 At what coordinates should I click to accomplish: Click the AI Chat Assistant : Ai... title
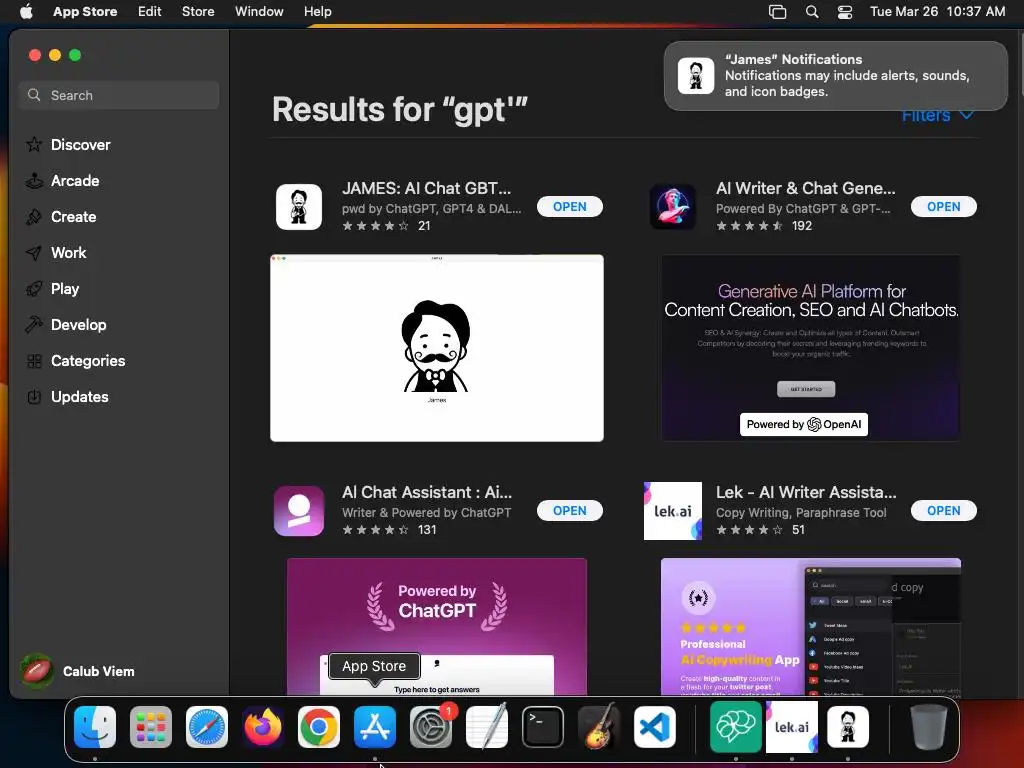[427, 492]
